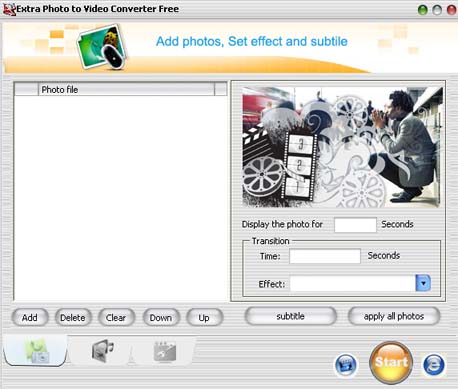The height and width of the screenshot is (389, 458).
Task: Click the Transition Time input field
Action: pos(325,256)
